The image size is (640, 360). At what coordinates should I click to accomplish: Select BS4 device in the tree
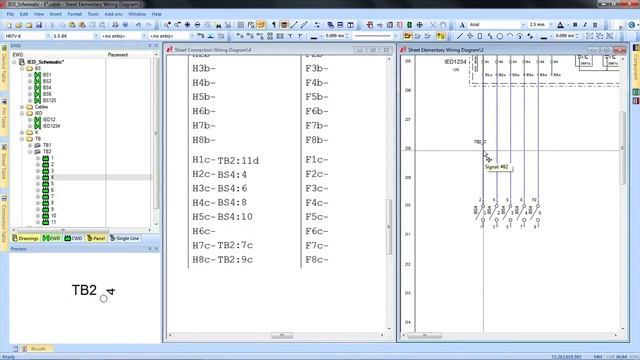pos(47,88)
